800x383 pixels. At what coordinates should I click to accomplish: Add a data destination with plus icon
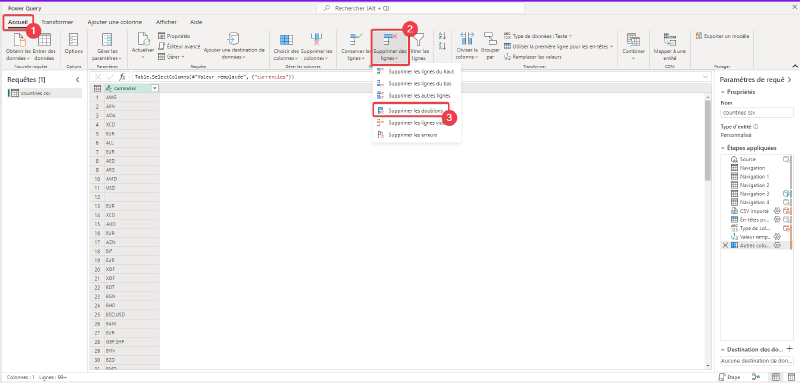789,349
